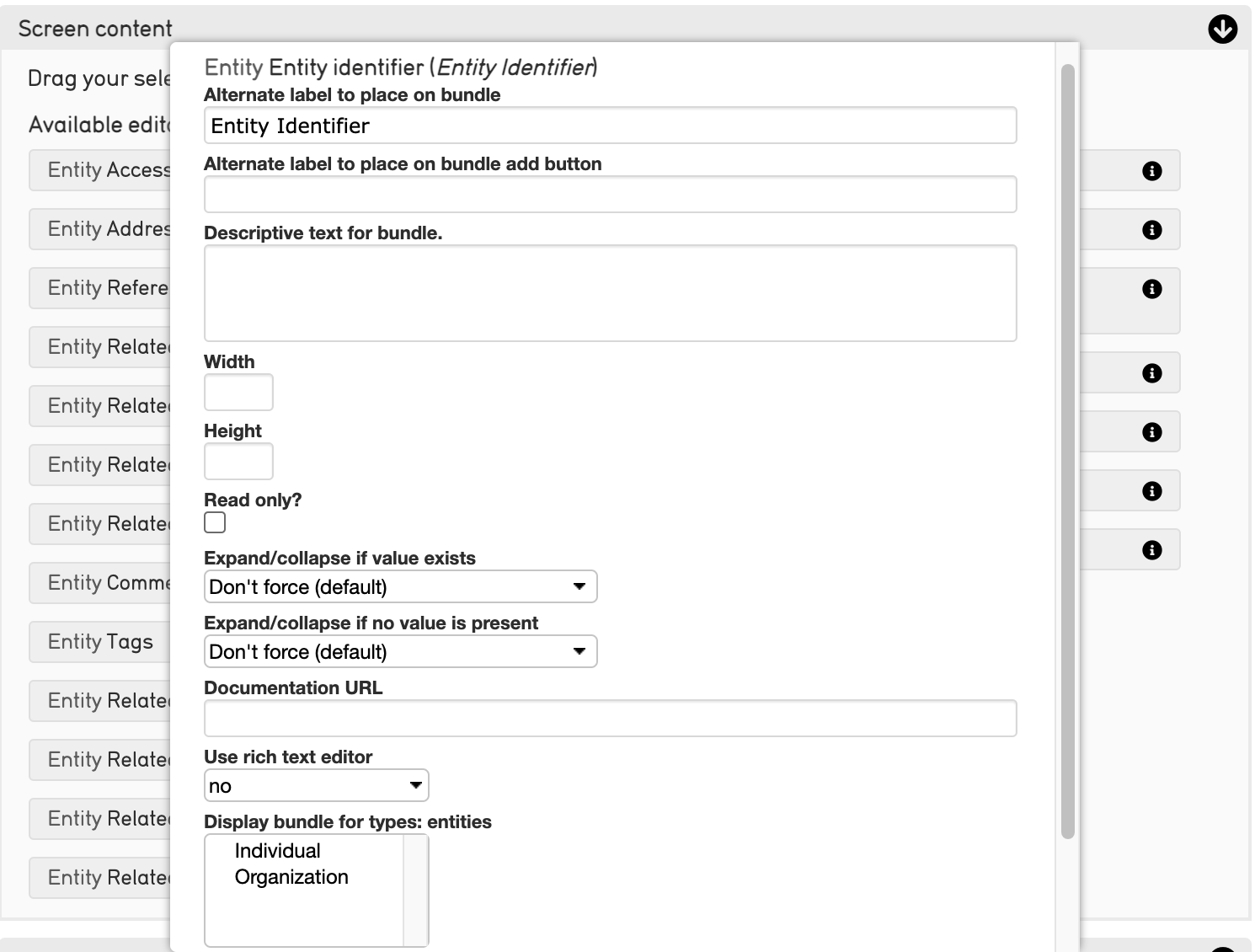This screenshot has width=1255, height=952.
Task: Open the Expand/collapse if no value present dropdown
Action: (400, 652)
